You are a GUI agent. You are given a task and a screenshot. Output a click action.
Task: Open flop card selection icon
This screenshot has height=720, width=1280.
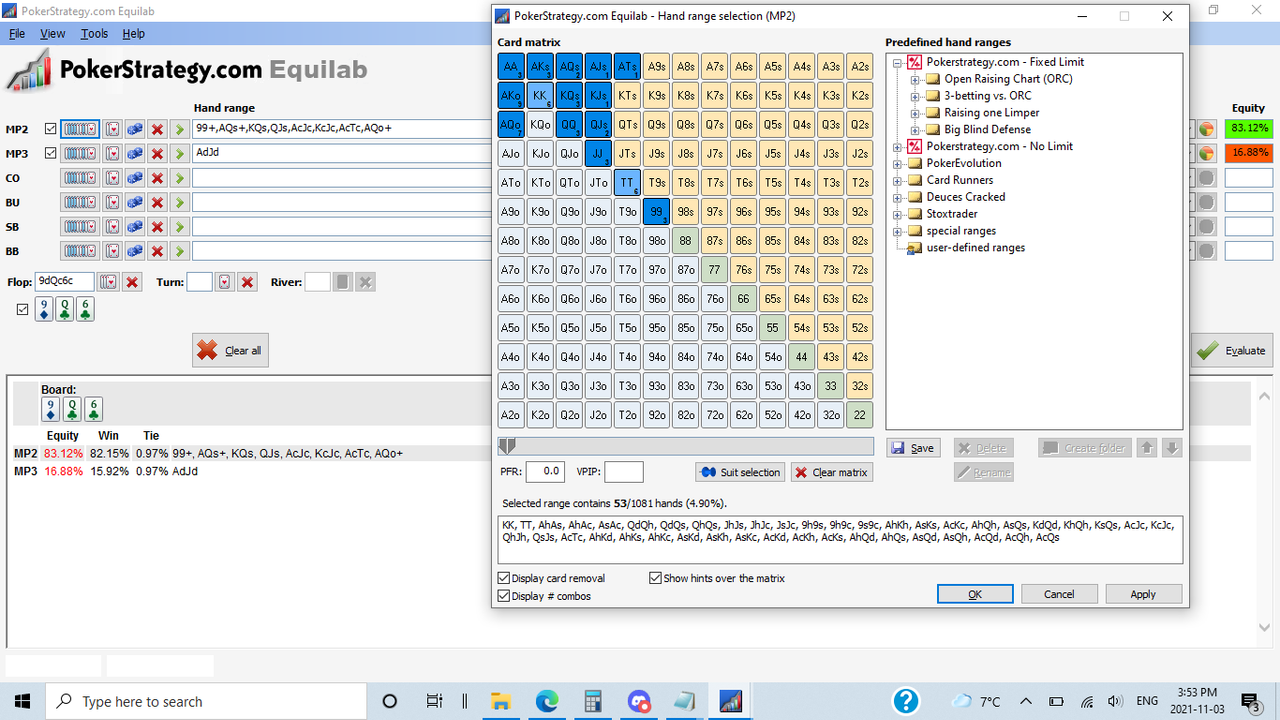(x=108, y=282)
